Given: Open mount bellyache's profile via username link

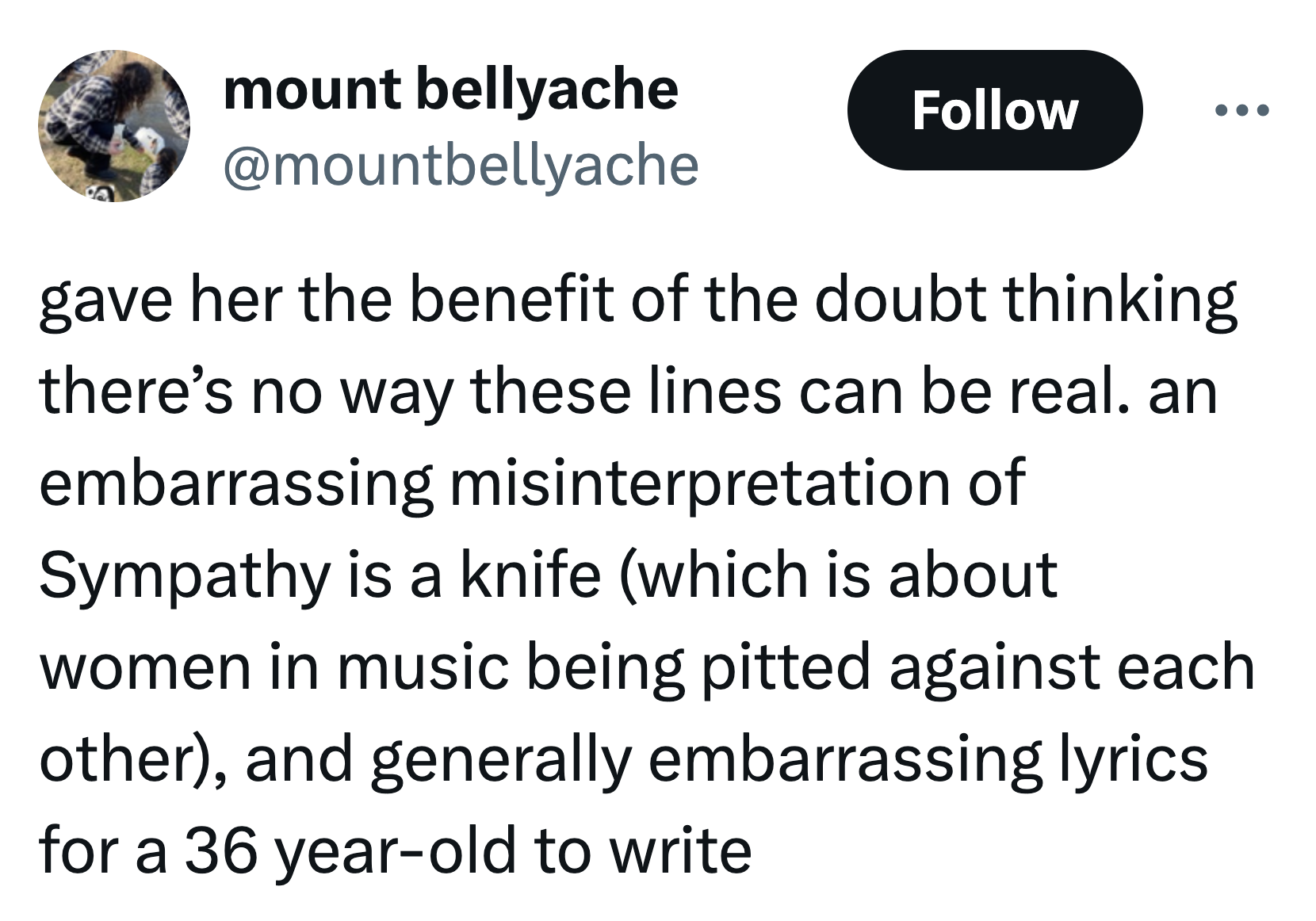Looking at the screenshot, I should [464, 164].
